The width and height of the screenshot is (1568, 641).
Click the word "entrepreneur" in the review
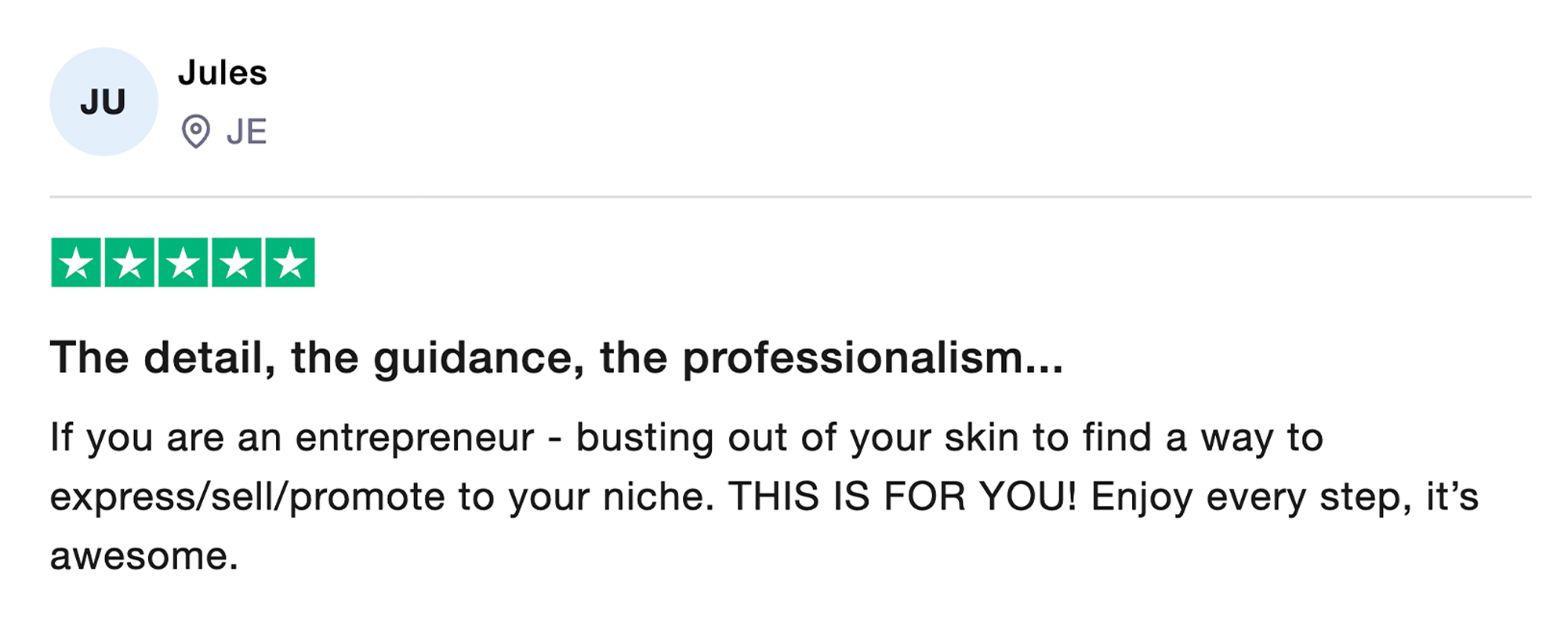pos(415,438)
